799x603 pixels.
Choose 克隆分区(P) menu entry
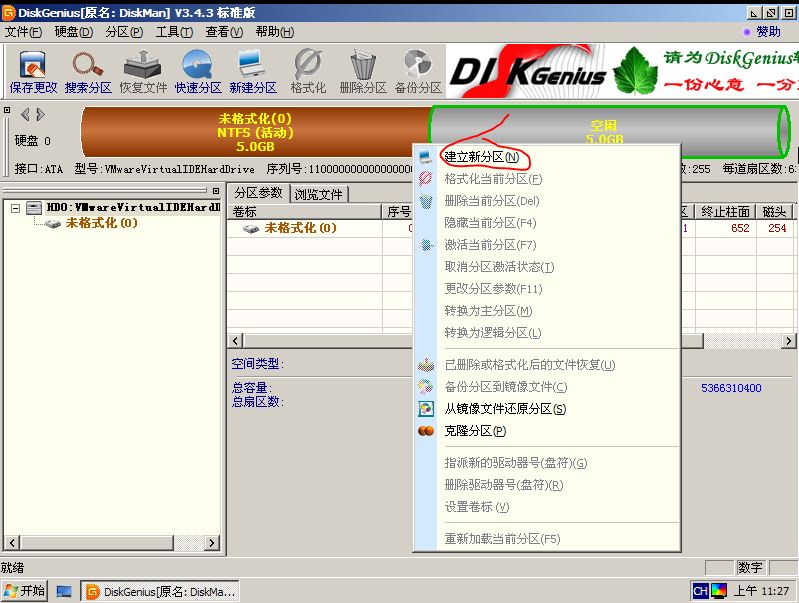[475, 431]
